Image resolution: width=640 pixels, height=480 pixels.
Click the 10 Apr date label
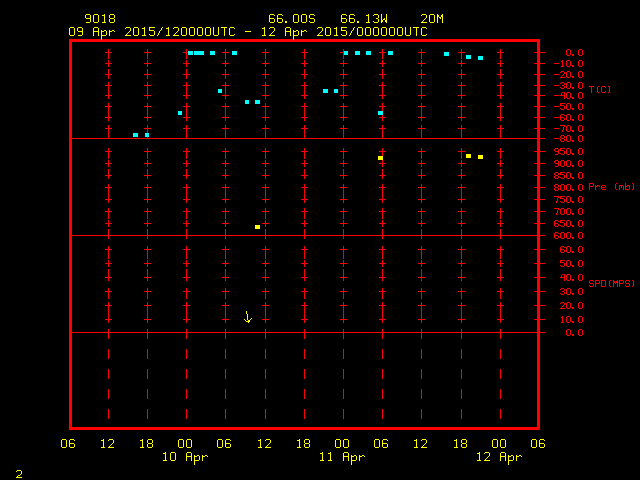coord(185,457)
